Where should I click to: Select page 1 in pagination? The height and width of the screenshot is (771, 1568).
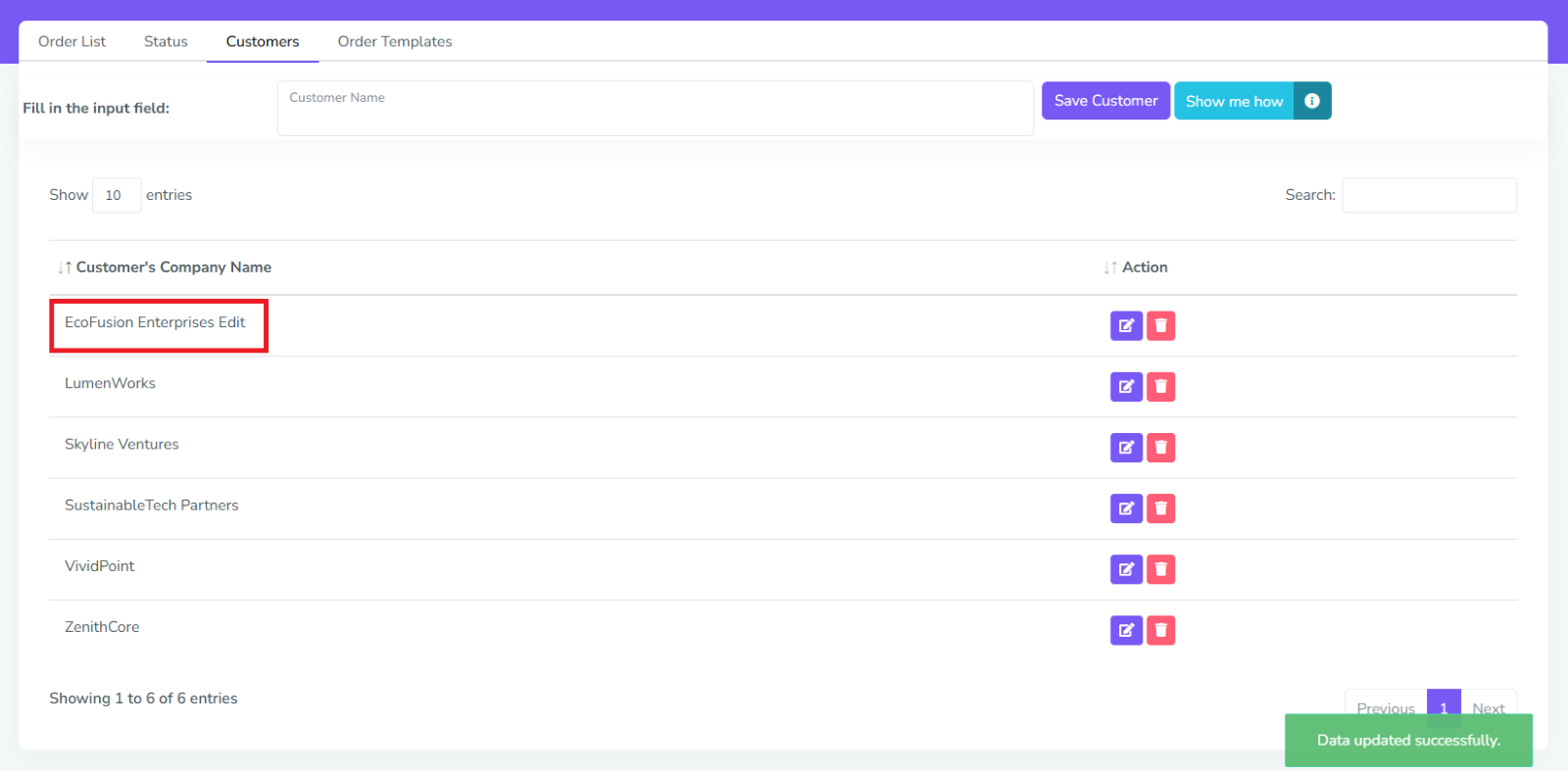[1443, 702]
